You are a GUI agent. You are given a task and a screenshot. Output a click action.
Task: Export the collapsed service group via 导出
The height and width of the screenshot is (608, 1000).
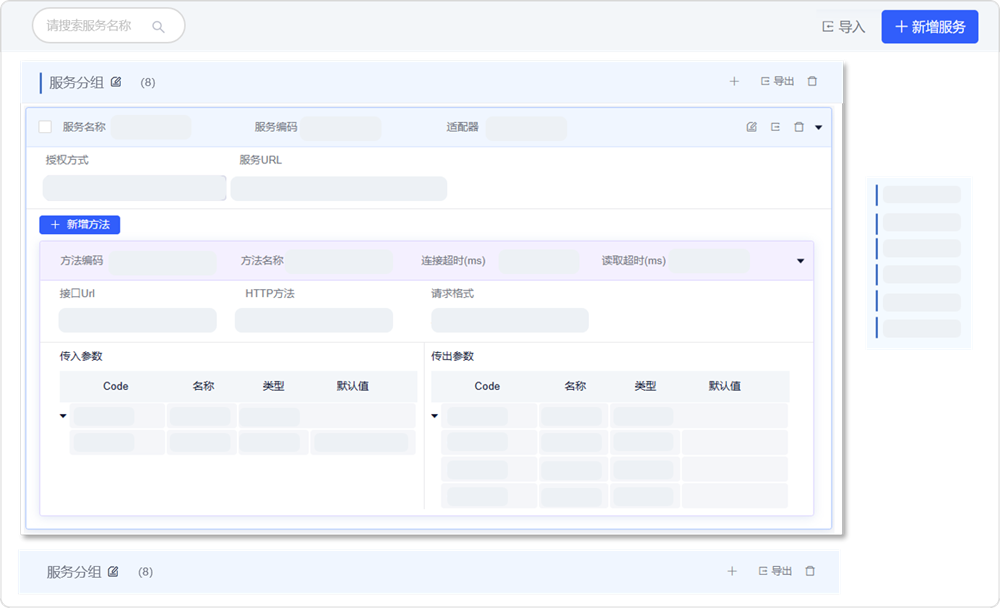tap(776, 571)
